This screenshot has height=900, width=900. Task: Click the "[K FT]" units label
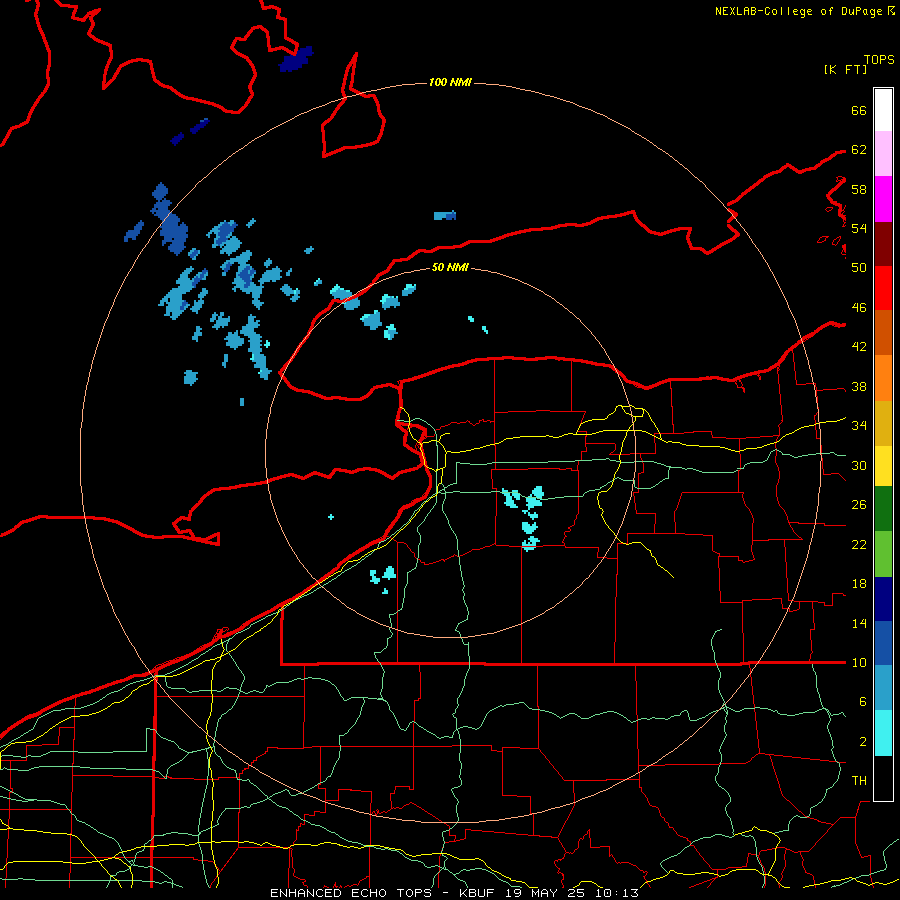tap(845, 69)
